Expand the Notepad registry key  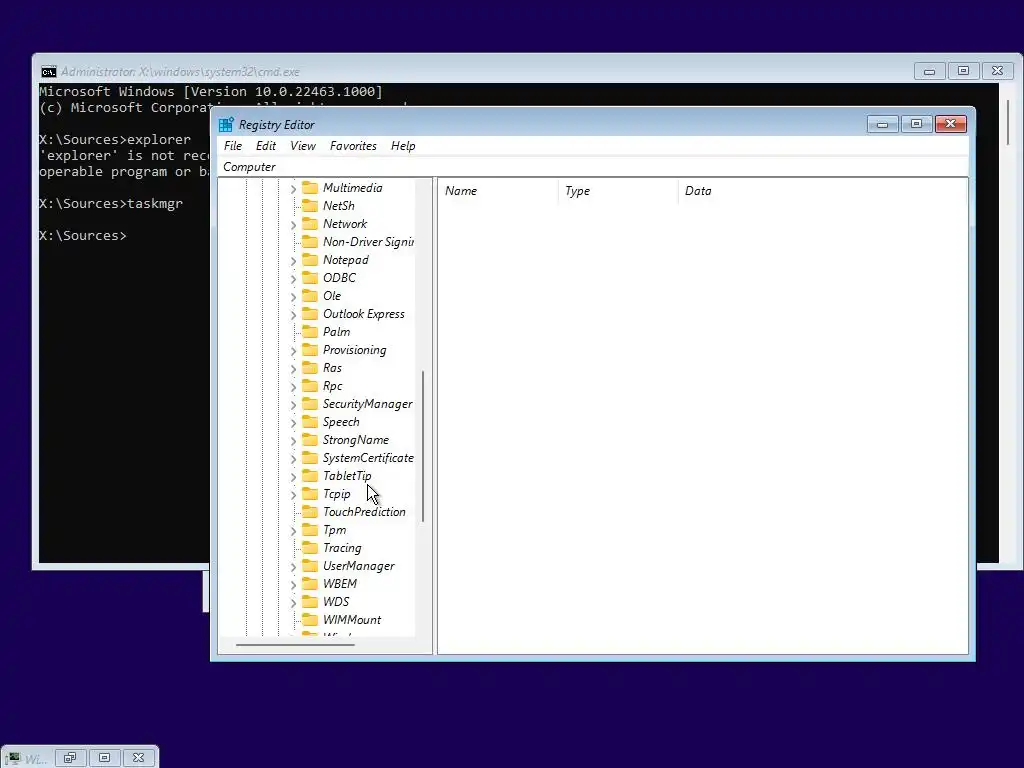(x=293, y=261)
